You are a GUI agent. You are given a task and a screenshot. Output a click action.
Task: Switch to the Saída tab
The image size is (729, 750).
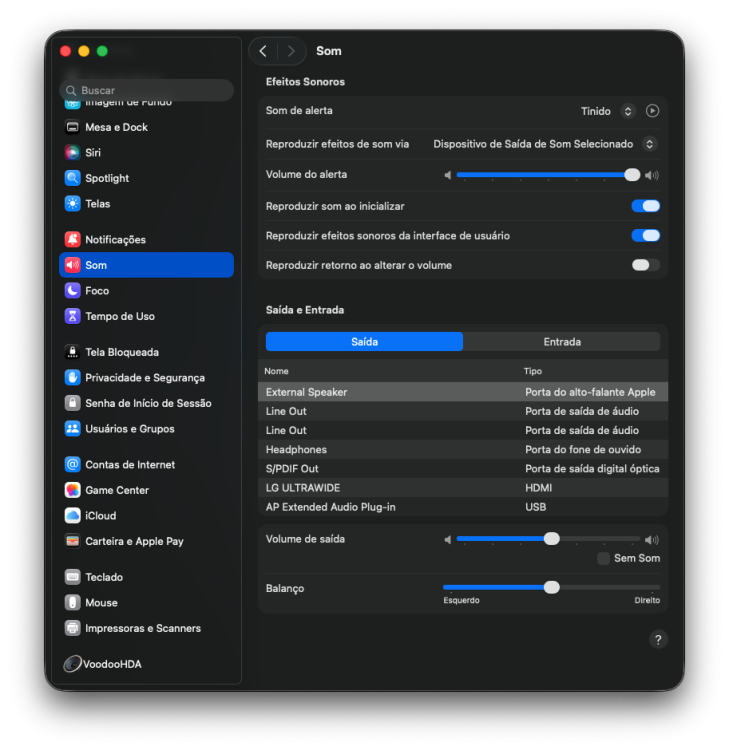click(364, 342)
